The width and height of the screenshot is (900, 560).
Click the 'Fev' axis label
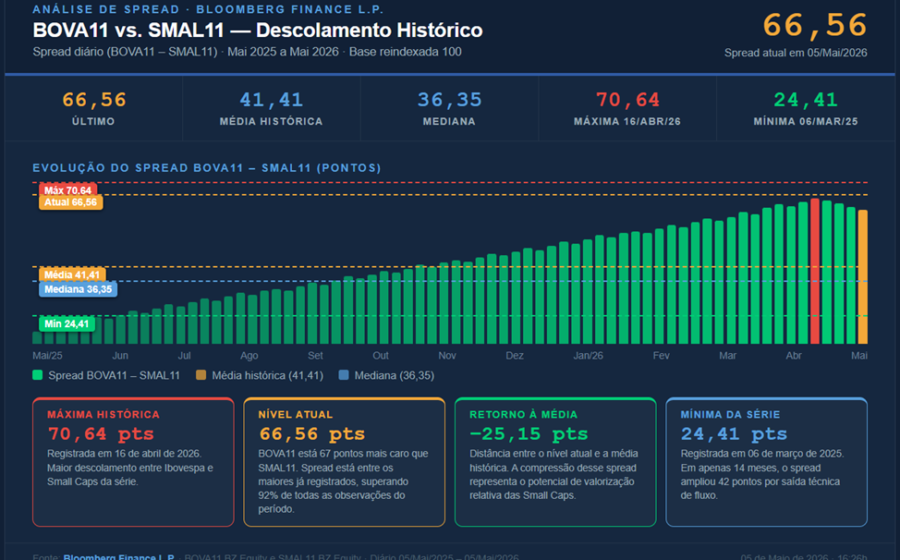coord(661,356)
